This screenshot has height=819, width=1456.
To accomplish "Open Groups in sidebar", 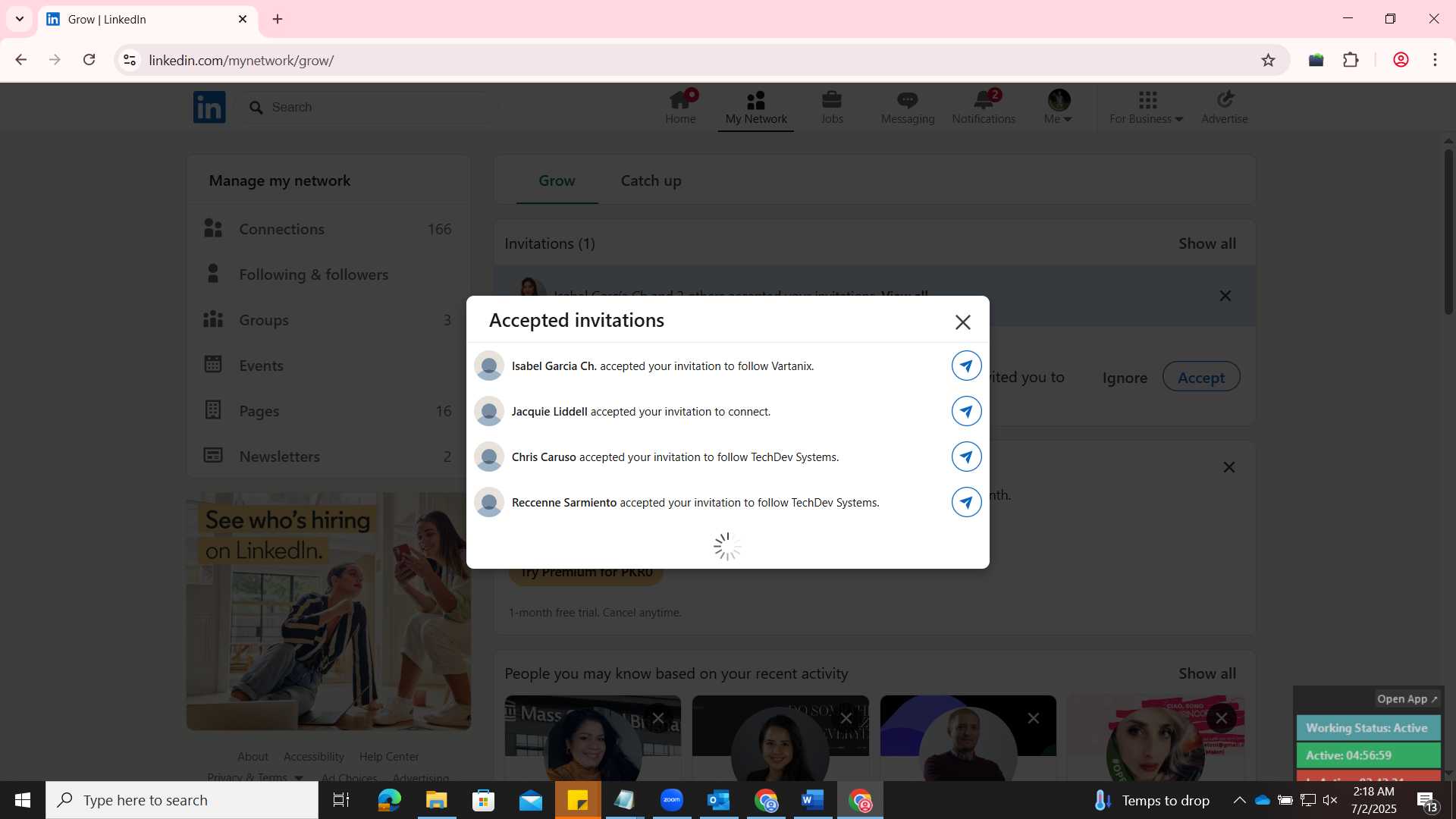I will (328, 319).
